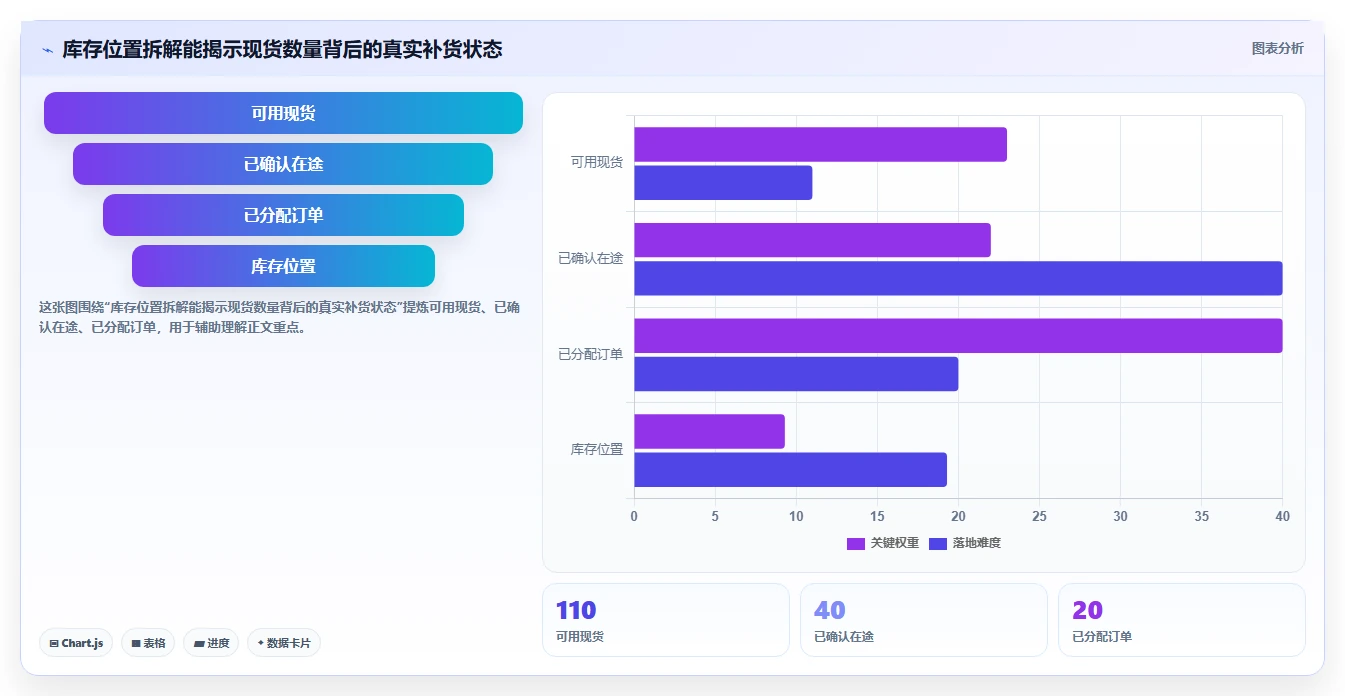Click the Chart.js tag chip

click(76, 643)
